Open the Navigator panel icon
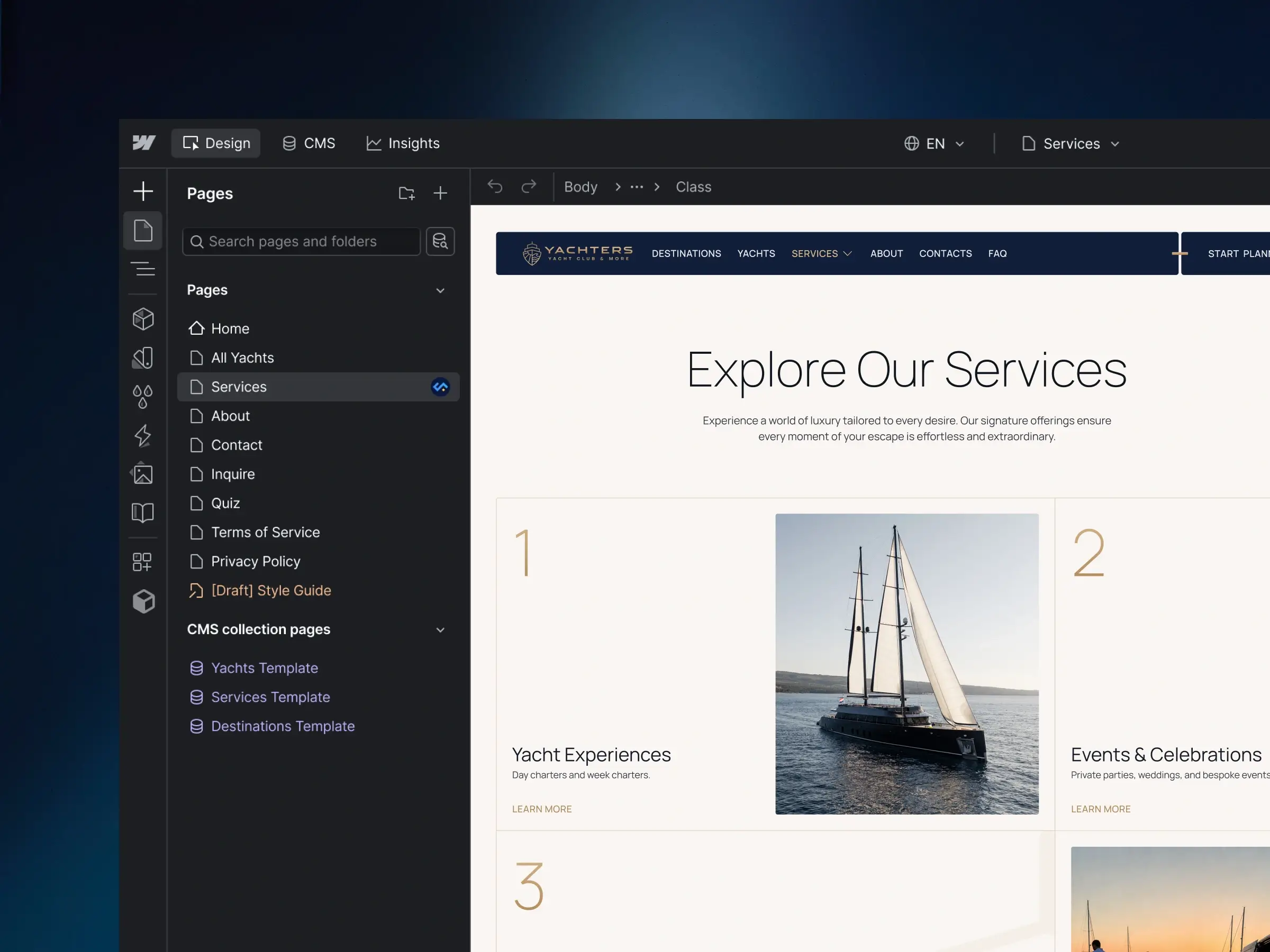This screenshot has width=1270, height=952. point(143,269)
